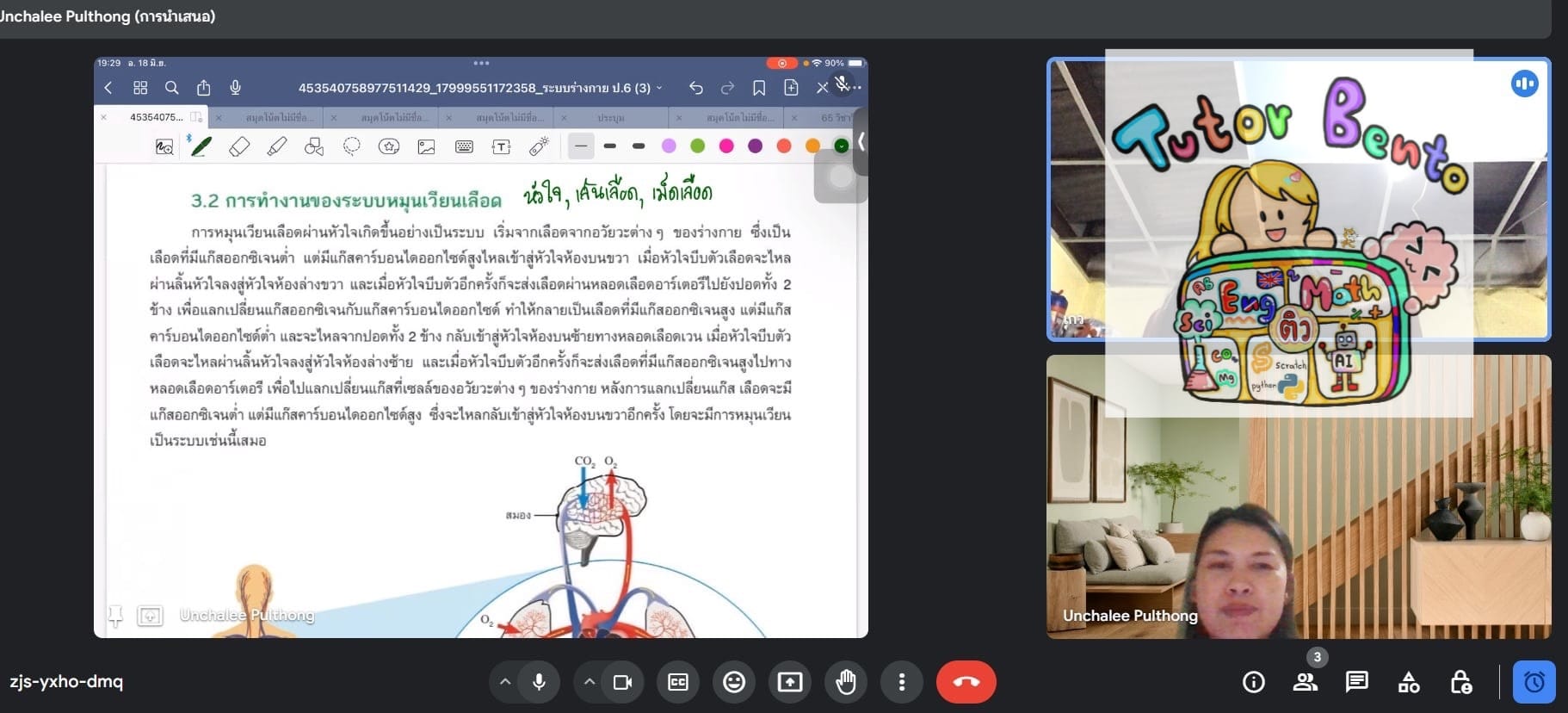The width and height of the screenshot is (1568, 713).
Task: Click the pin icon on presentation
Action: pyautogui.click(x=115, y=615)
